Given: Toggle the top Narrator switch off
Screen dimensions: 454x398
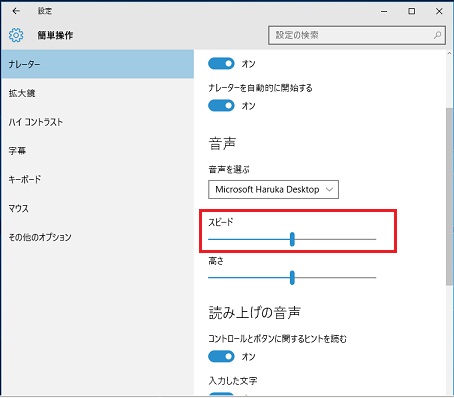Looking at the screenshot, I should (221, 63).
